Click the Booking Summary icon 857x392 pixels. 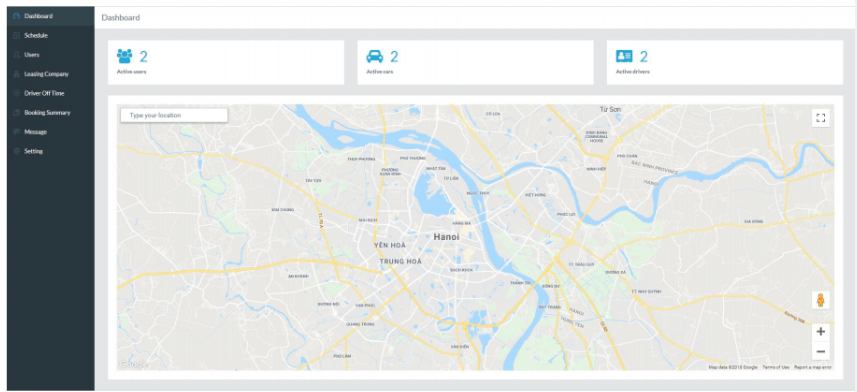pos(16,113)
